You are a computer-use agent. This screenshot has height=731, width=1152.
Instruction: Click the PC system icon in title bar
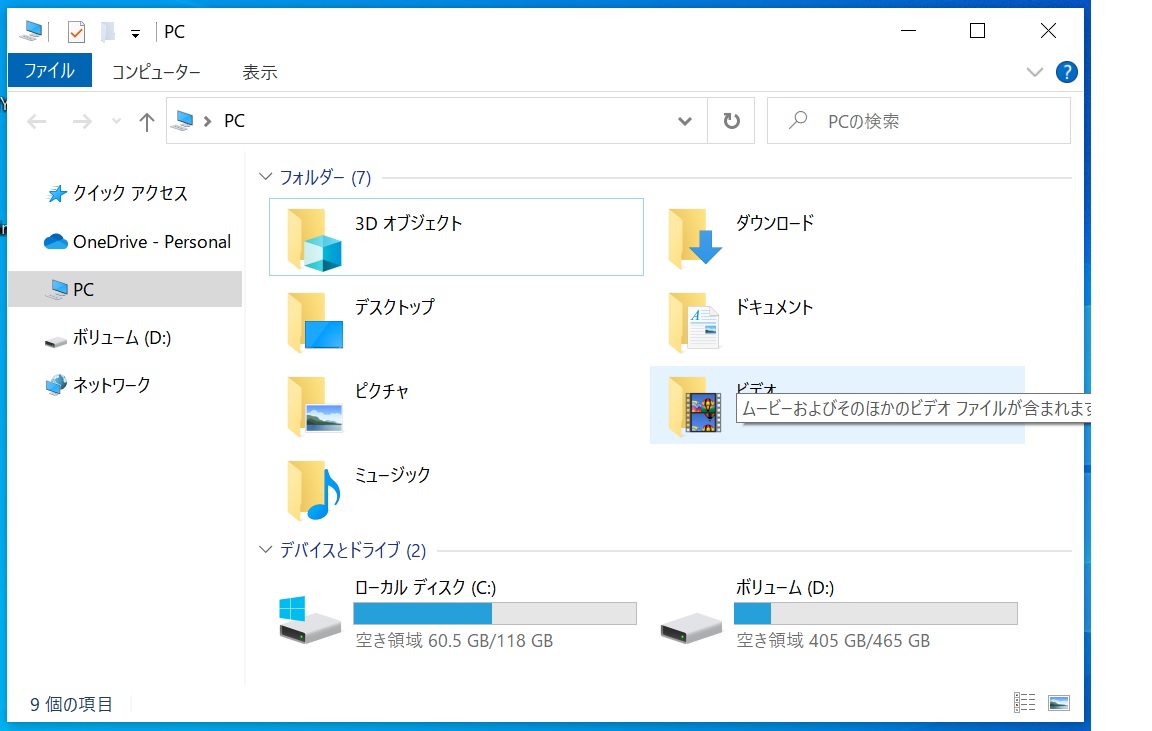coord(32,31)
